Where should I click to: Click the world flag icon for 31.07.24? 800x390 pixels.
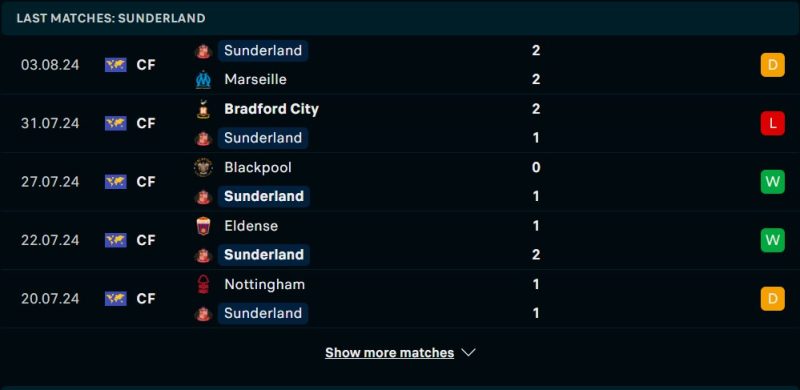coord(116,124)
